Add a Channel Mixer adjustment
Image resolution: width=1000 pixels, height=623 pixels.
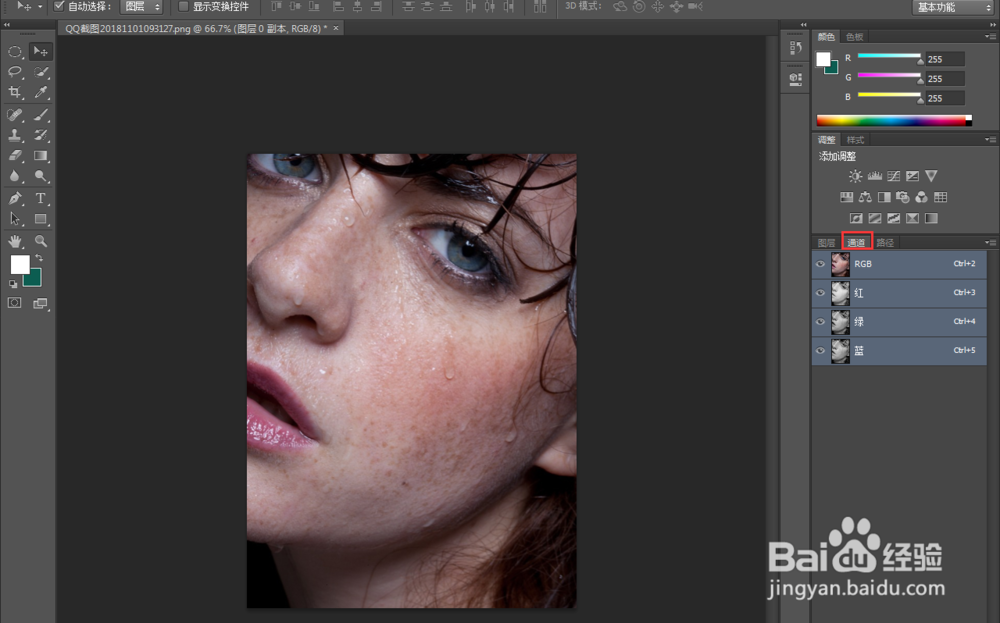pyautogui.click(x=922, y=197)
